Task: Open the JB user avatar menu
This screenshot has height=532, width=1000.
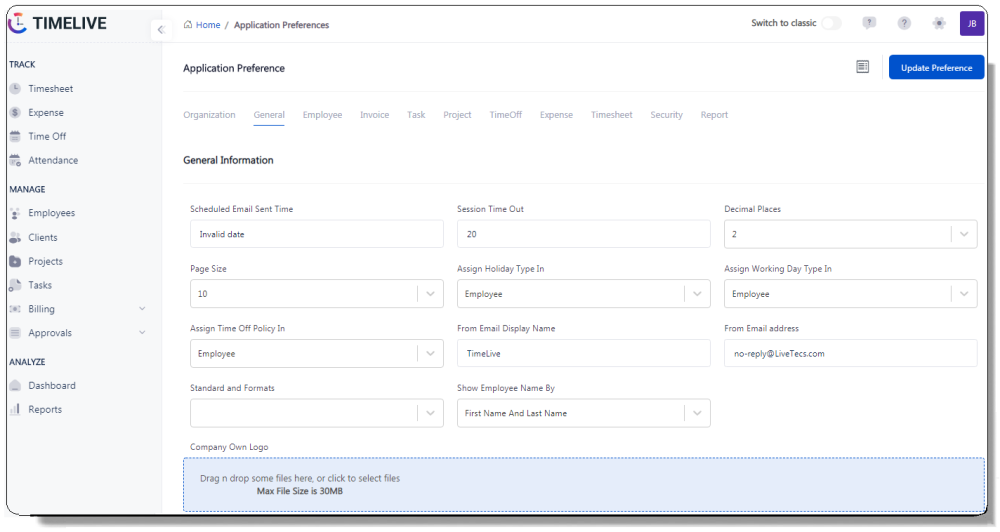Action: (972, 24)
